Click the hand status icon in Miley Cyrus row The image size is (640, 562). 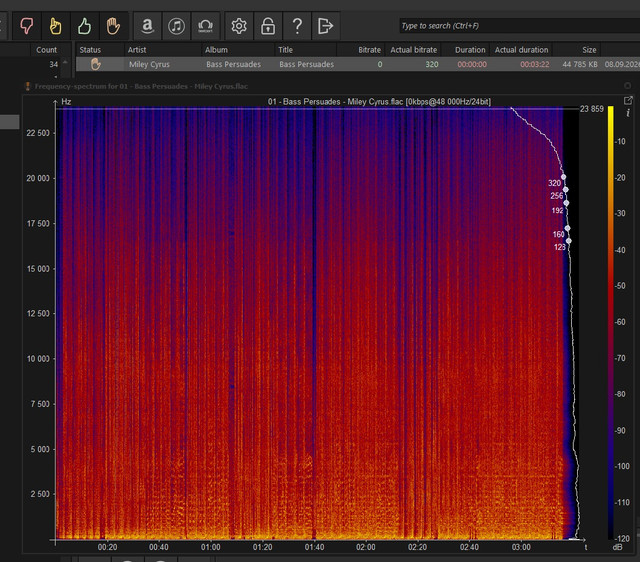[96, 64]
